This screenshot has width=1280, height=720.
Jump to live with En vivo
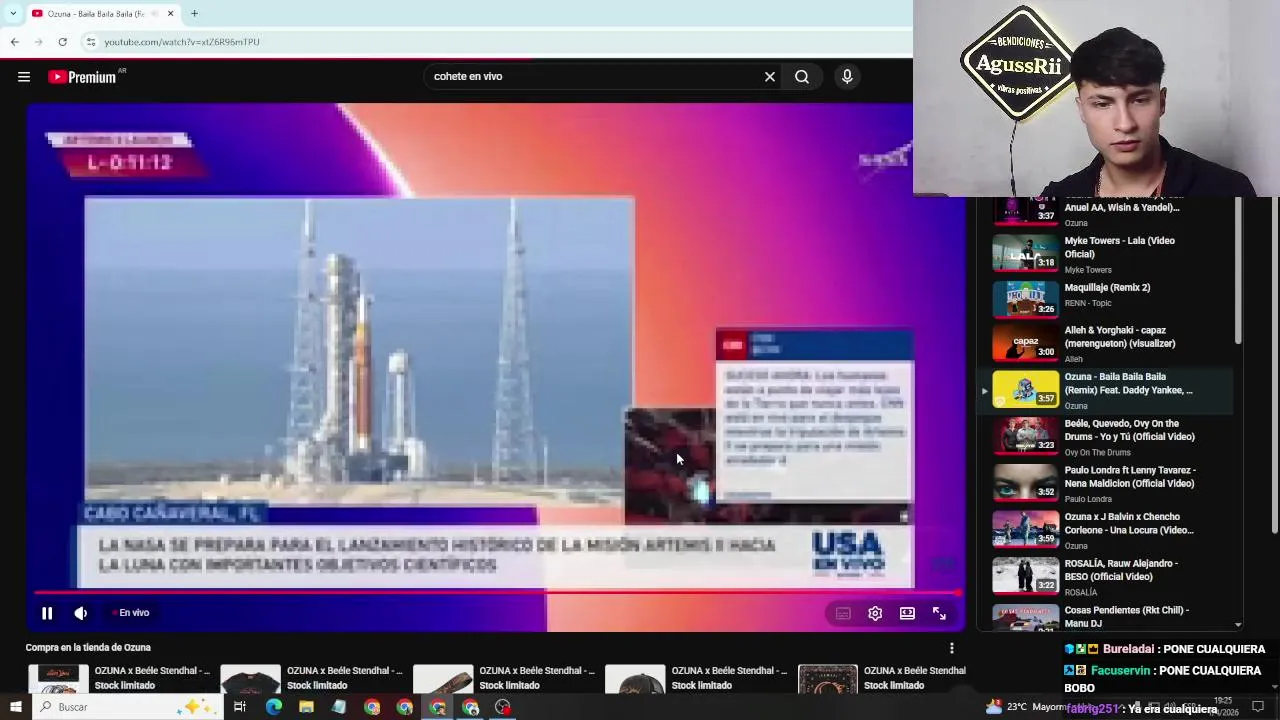(131, 613)
